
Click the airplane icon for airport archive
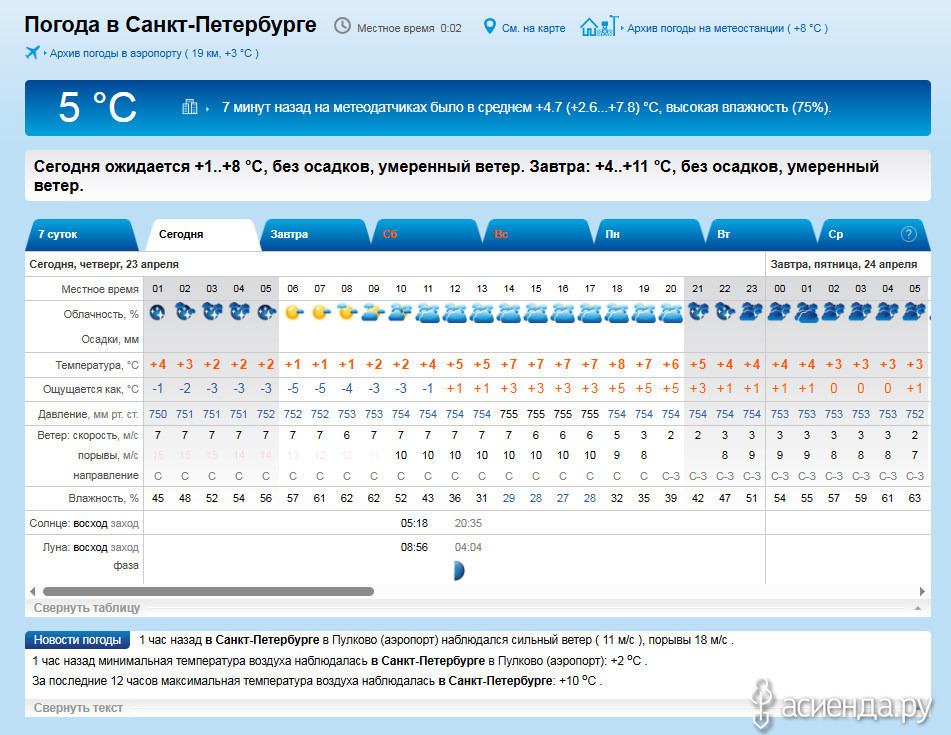(x=33, y=52)
